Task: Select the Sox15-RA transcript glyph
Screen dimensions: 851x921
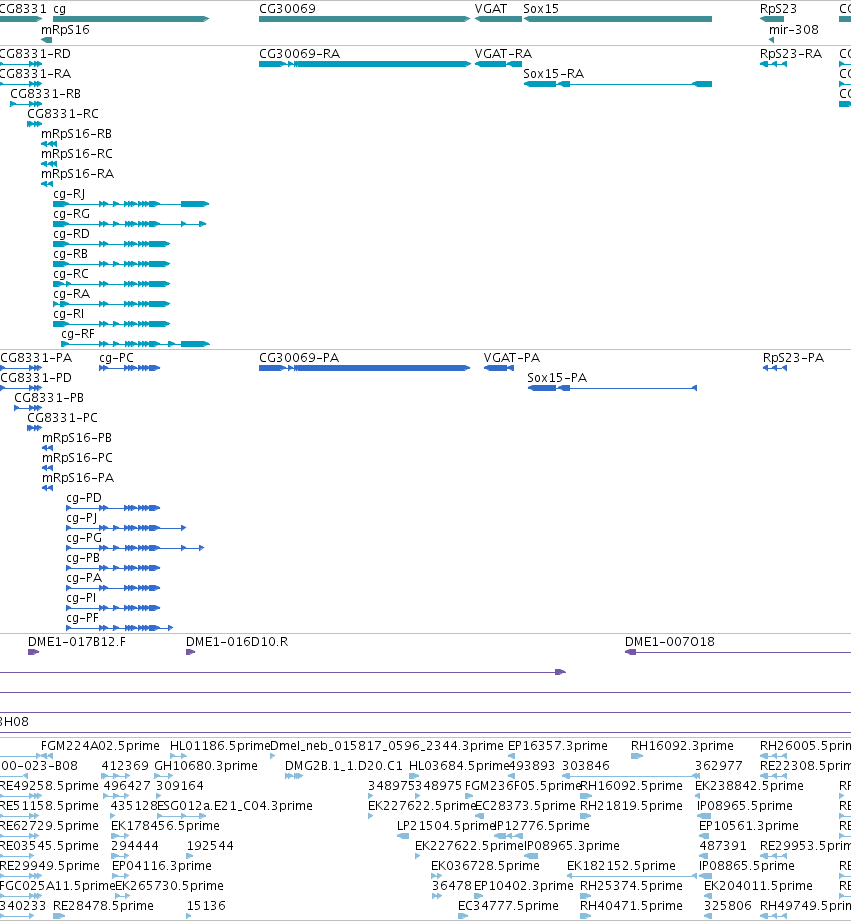Action: pyautogui.click(x=617, y=84)
